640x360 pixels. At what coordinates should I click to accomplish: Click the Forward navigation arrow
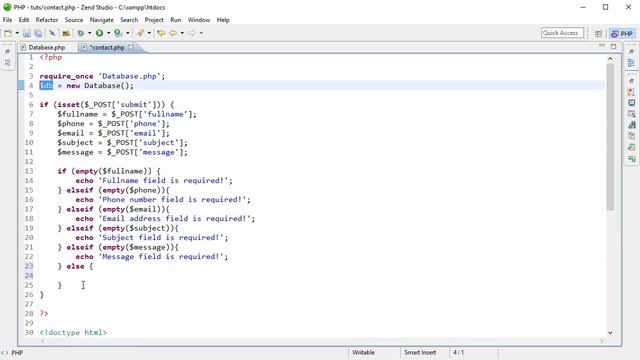pos(192,33)
